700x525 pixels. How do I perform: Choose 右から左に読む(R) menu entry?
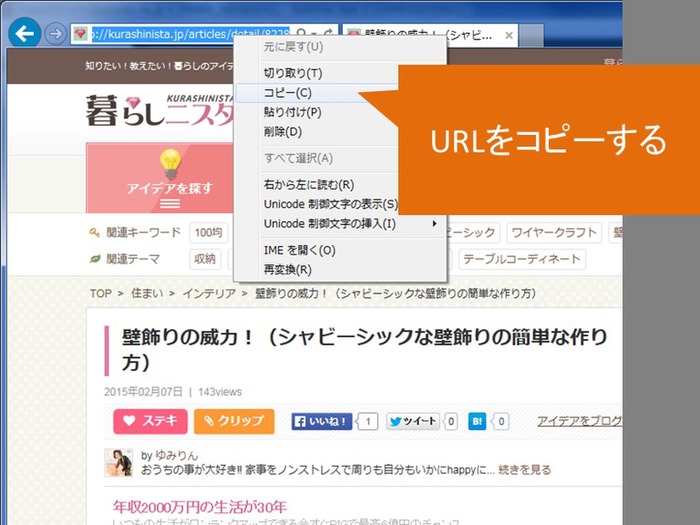pyautogui.click(x=308, y=184)
